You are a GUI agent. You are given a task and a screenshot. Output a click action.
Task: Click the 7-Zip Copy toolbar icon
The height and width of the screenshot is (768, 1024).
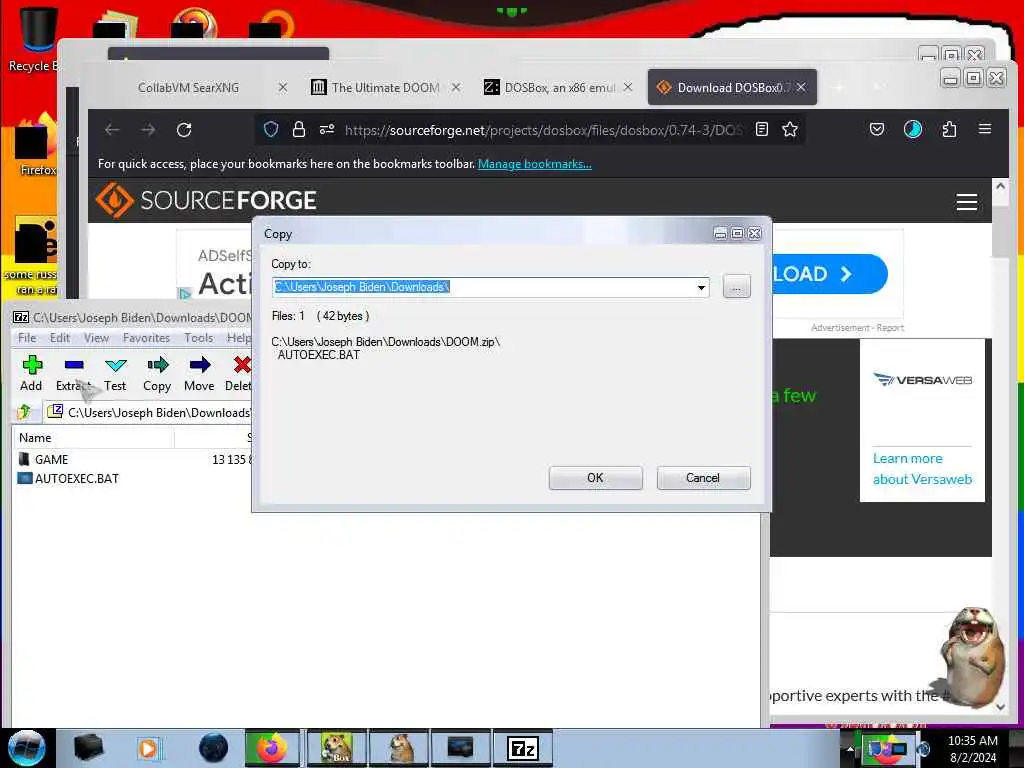pyautogui.click(x=157, y=374)
